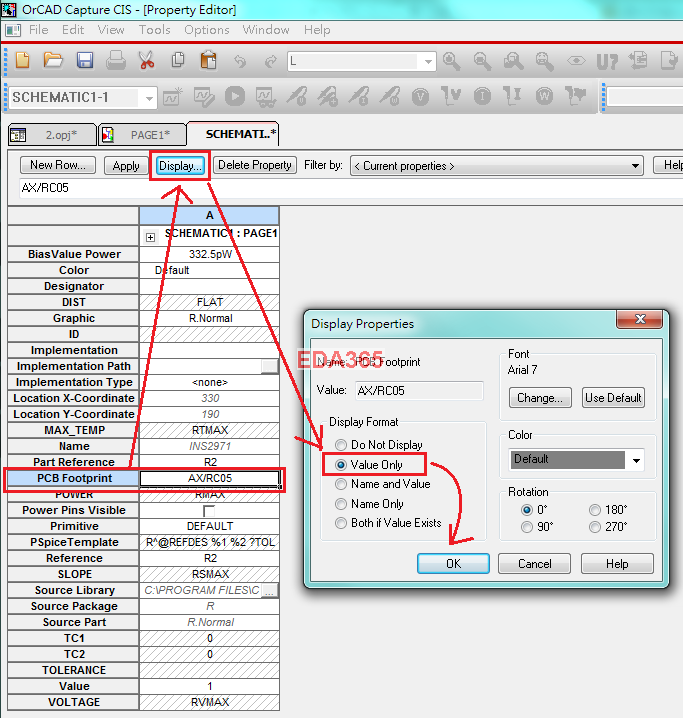Redo action using the toolbar arrow
This screenshot has width=683, height=718.
(x=271, y=61)
